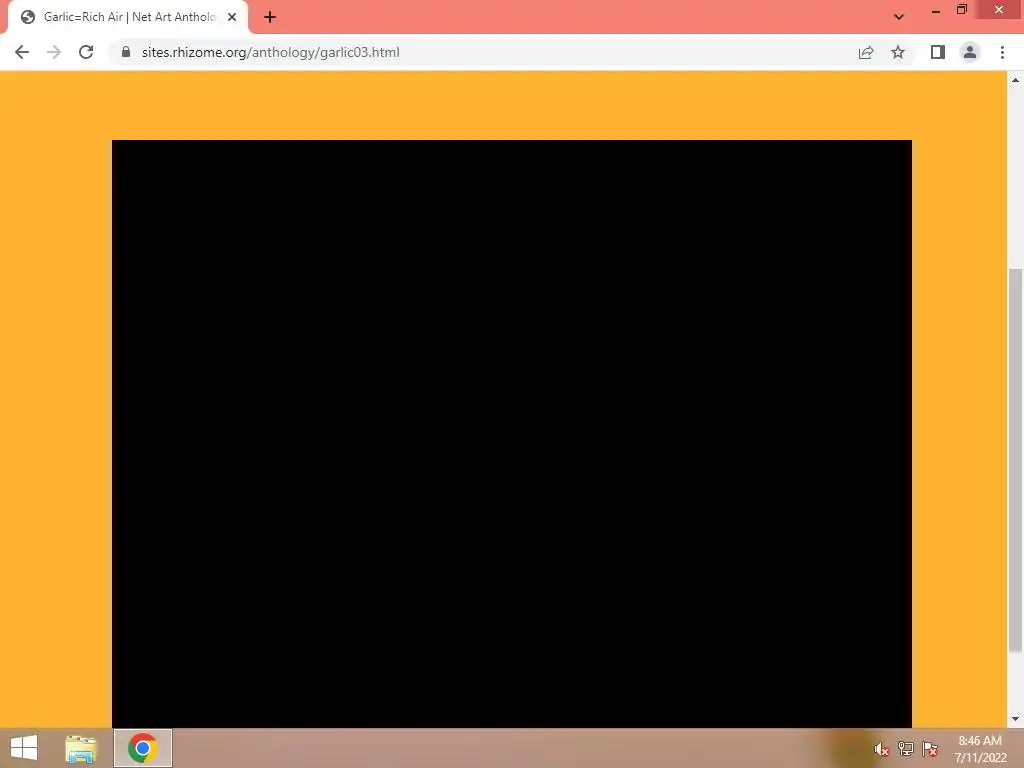Viewport: 1024px width, 768px height.
Task: Open File Explorer from the taskbar
Action: click(80, 748)
